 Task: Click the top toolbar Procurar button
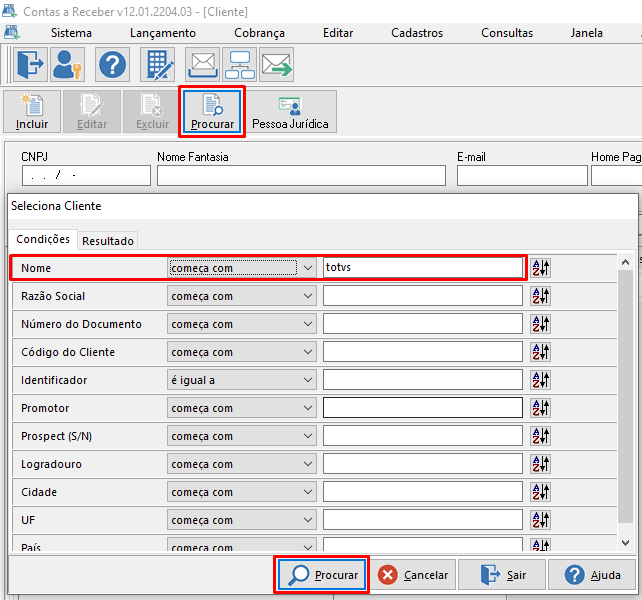coord(212,112)
